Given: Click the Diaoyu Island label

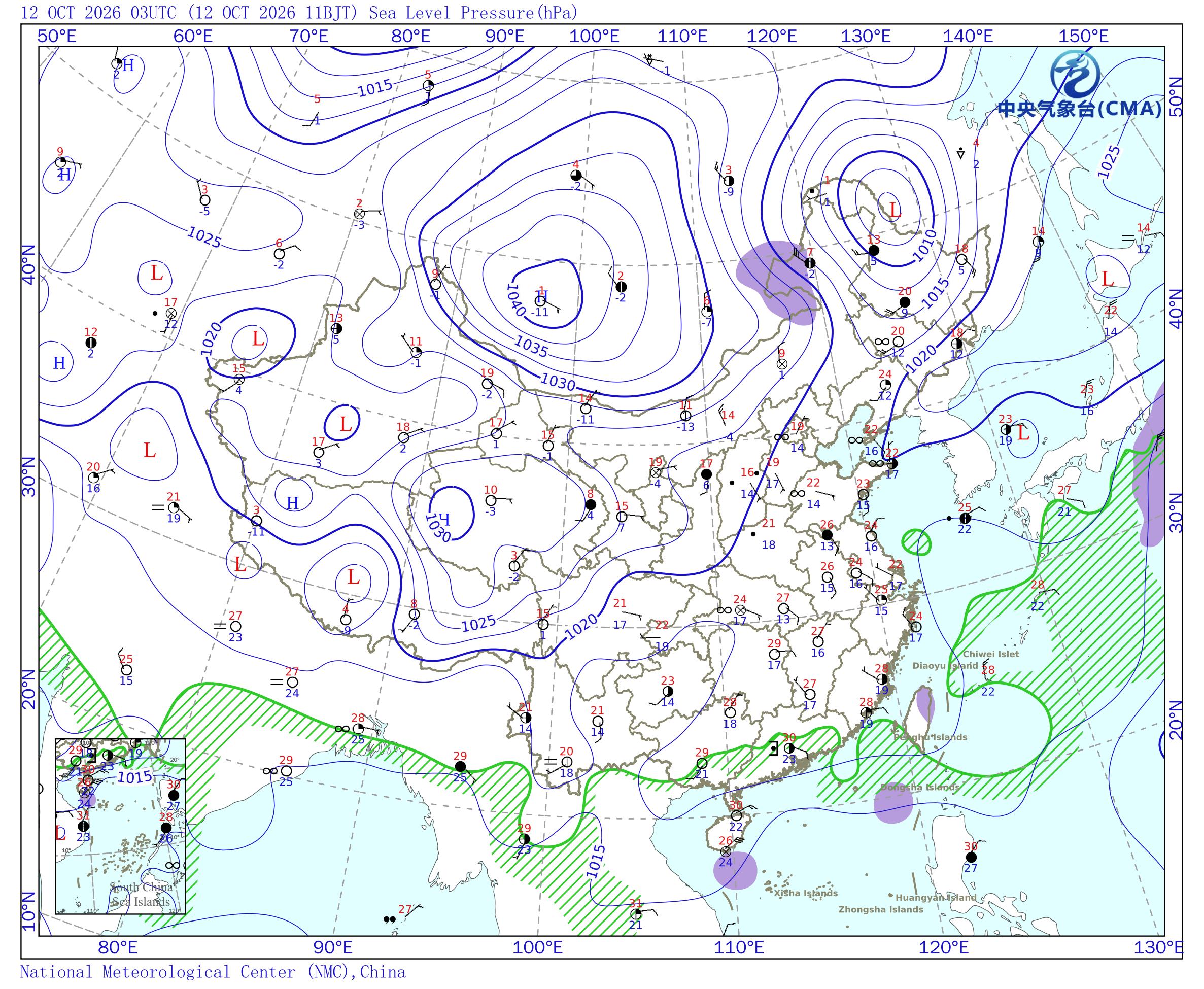Looking at the screenshot, I should tap(945, 665).
